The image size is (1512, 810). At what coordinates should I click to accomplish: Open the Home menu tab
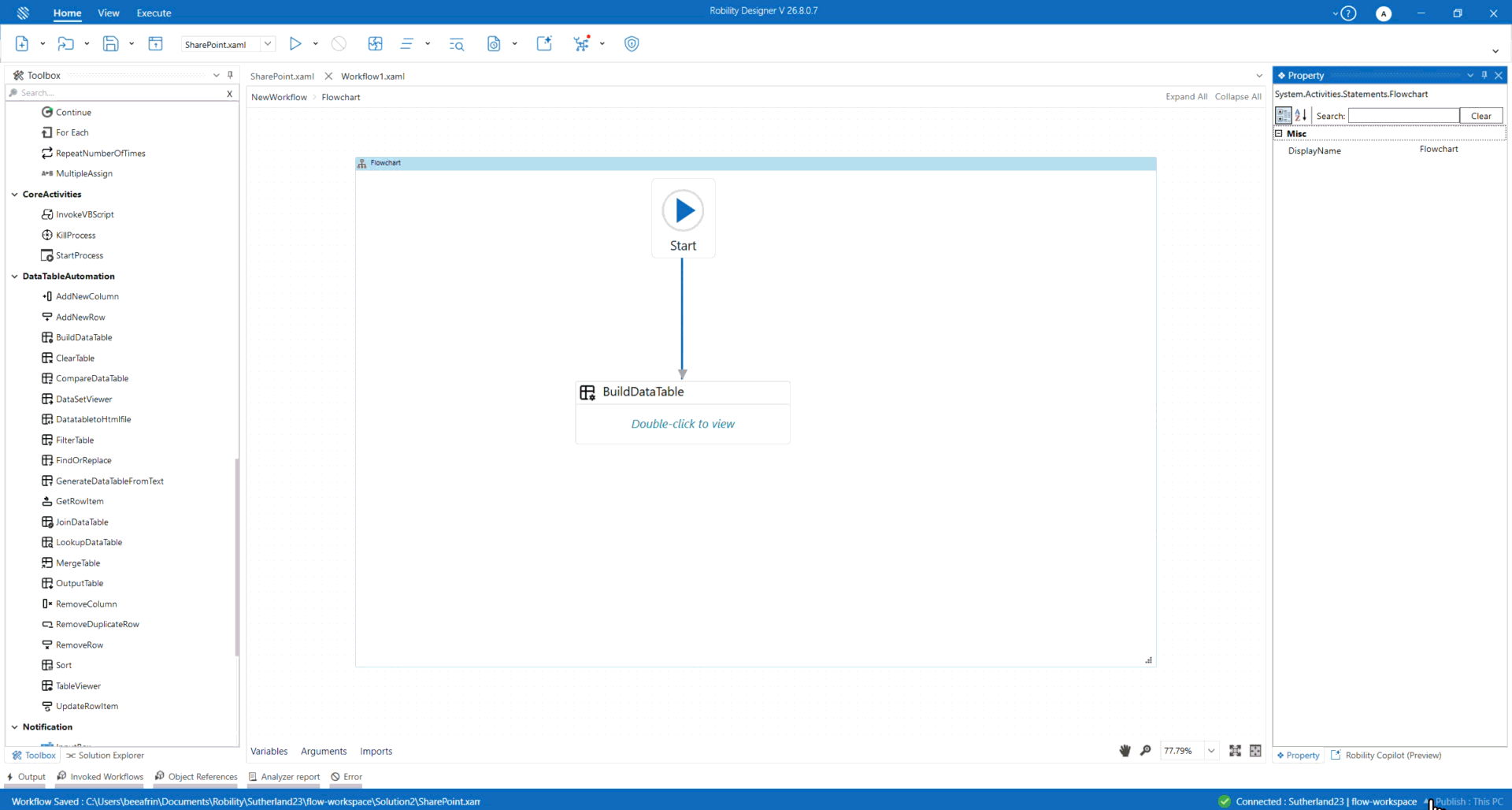point(68,13)
